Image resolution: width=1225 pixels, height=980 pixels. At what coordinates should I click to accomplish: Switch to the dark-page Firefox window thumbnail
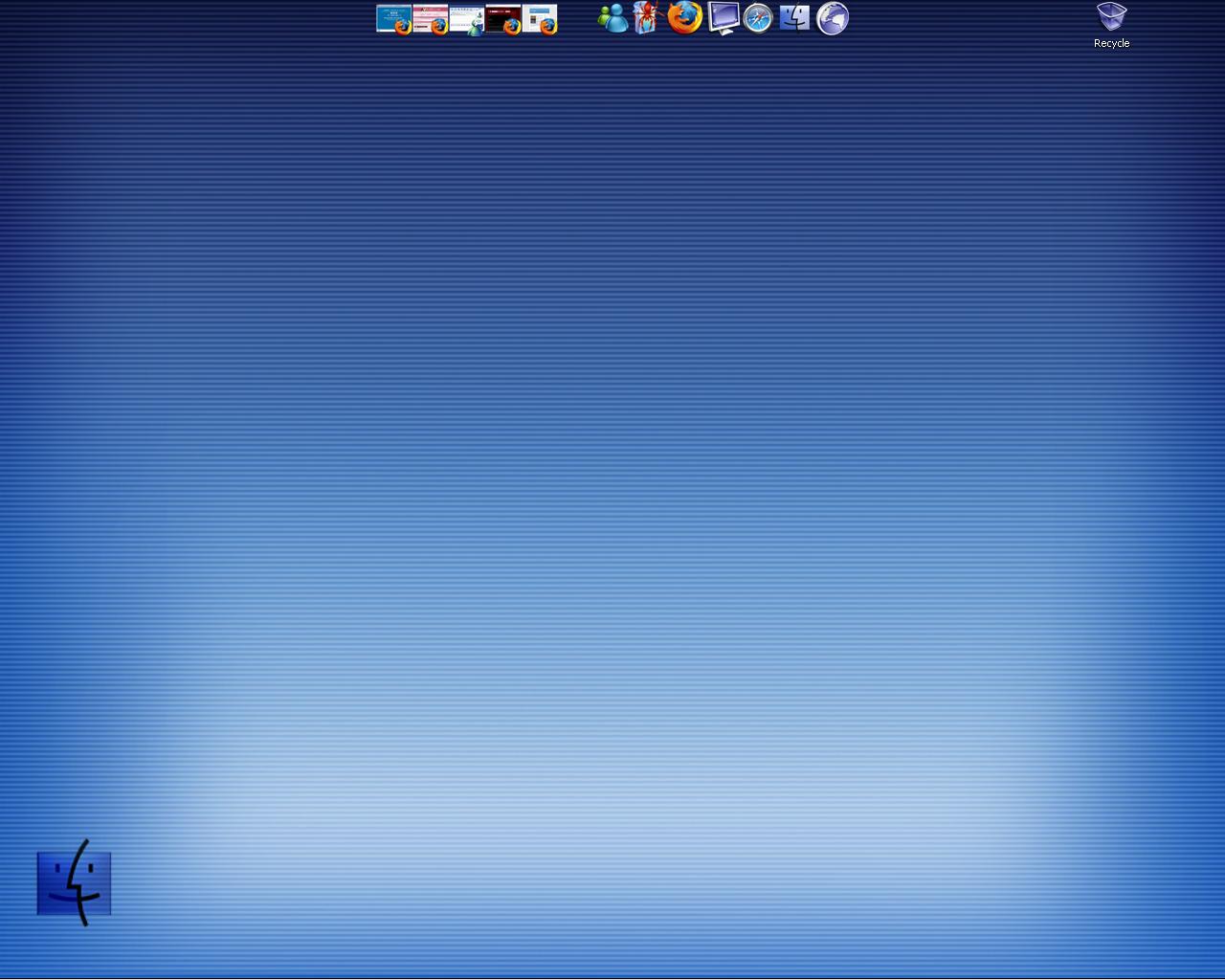(503, 19)
